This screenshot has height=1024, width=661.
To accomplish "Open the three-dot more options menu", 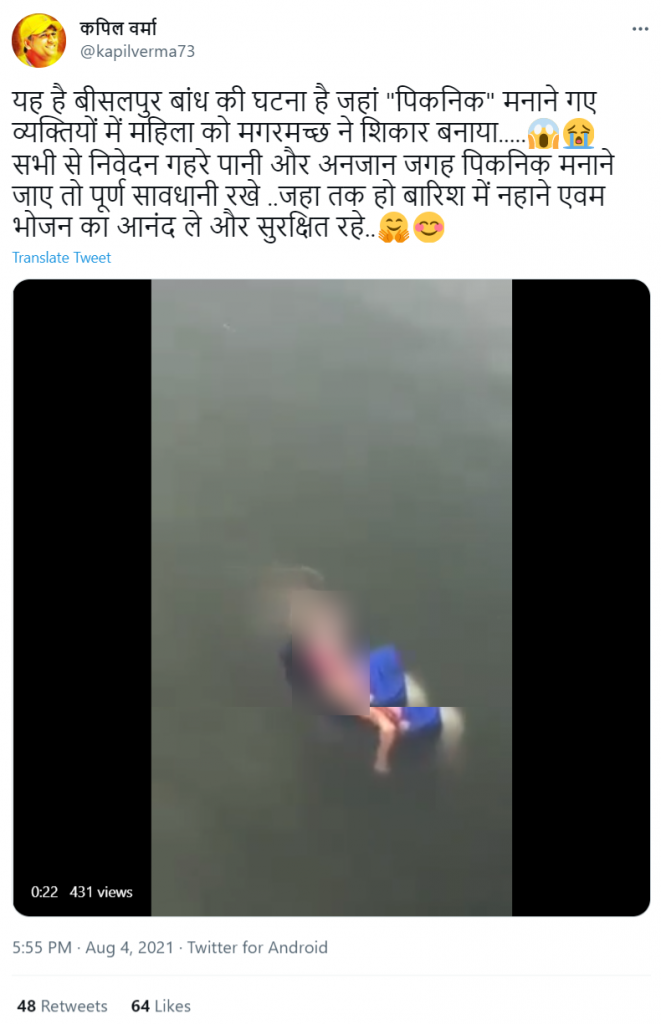I will 640,29.
